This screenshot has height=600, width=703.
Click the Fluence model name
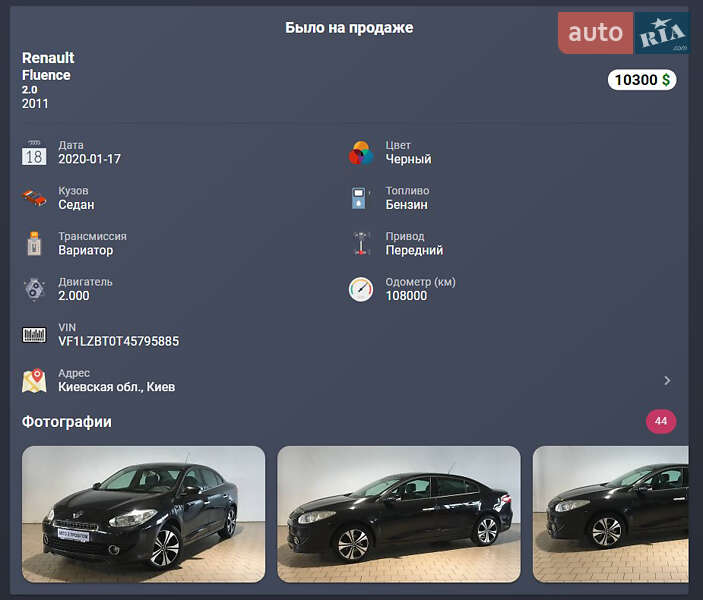point(46,75)
